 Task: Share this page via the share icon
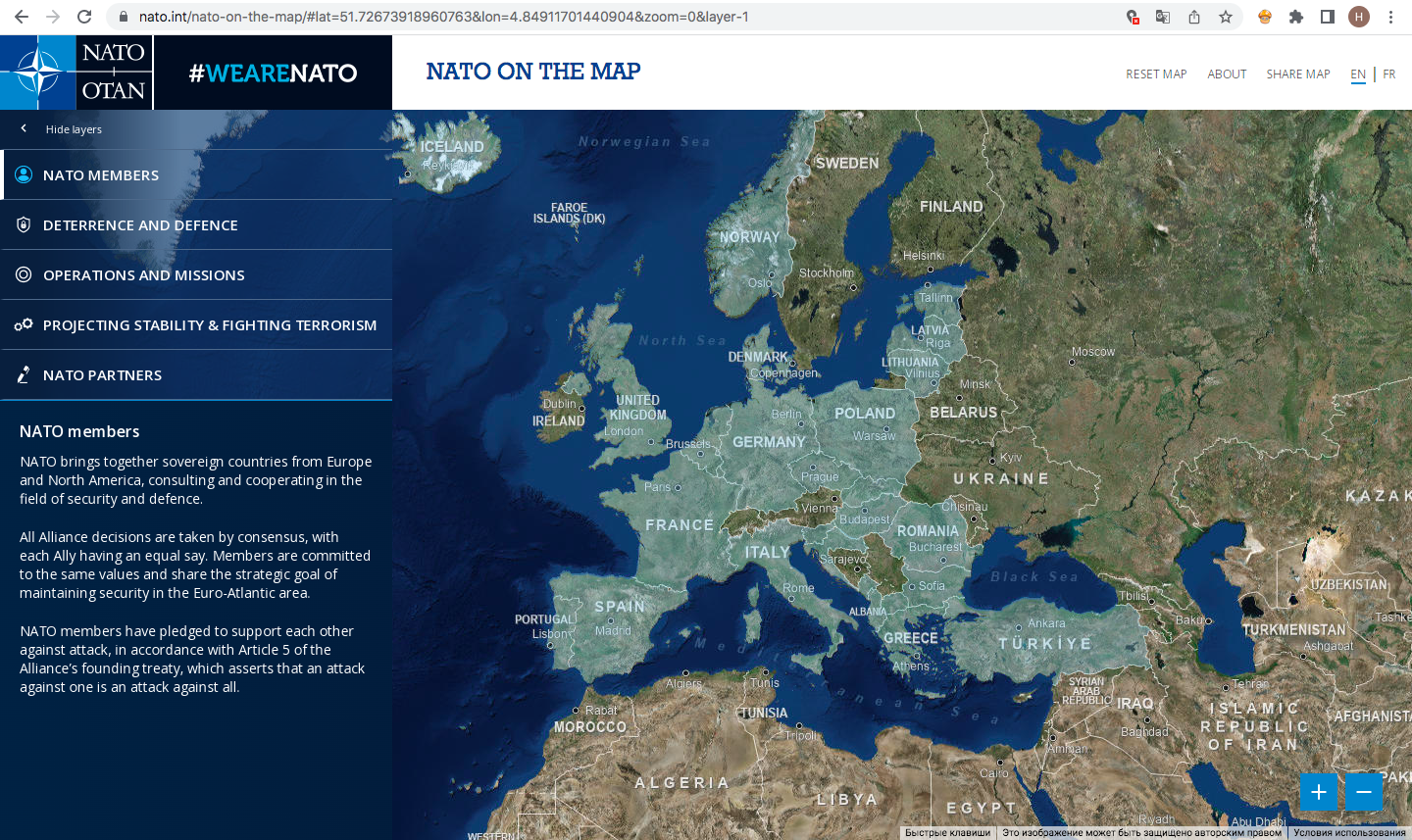pos(1194,17)
